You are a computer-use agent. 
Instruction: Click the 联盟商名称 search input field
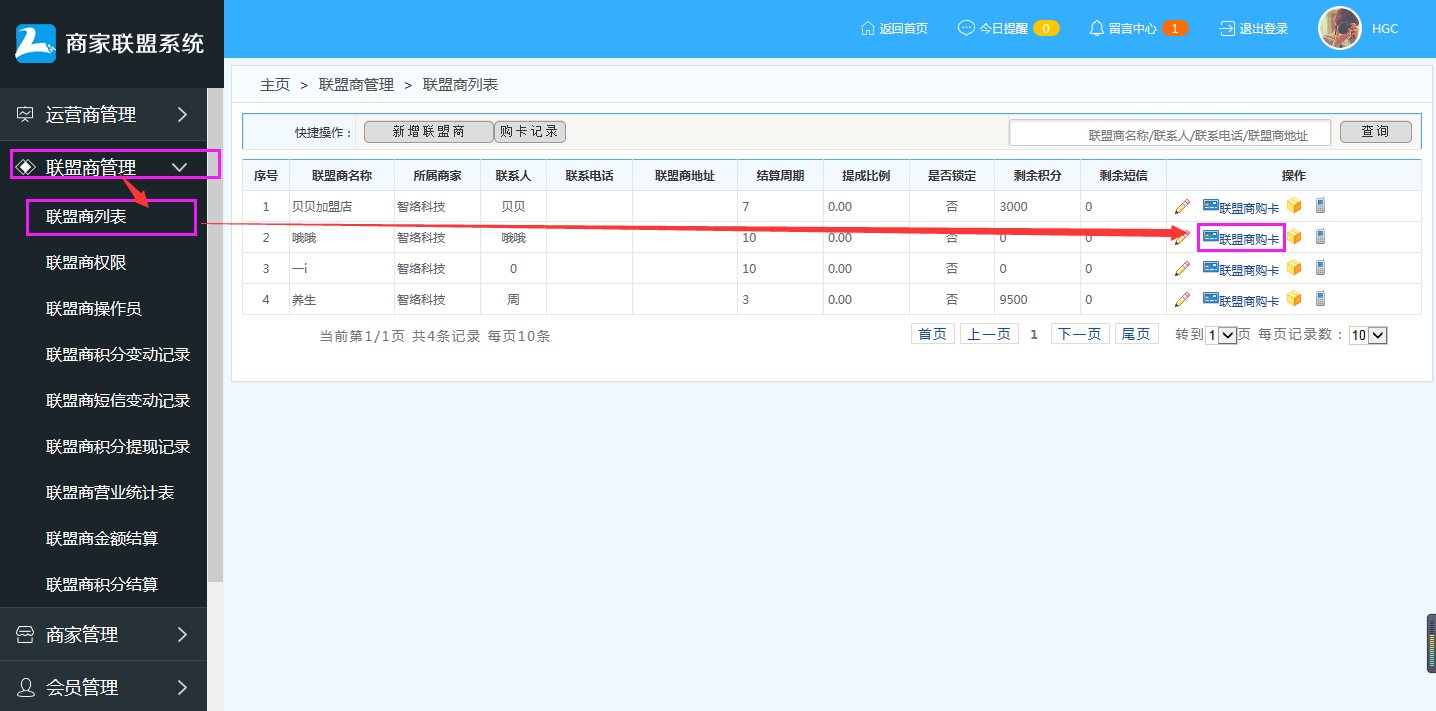coord(1170,133)
